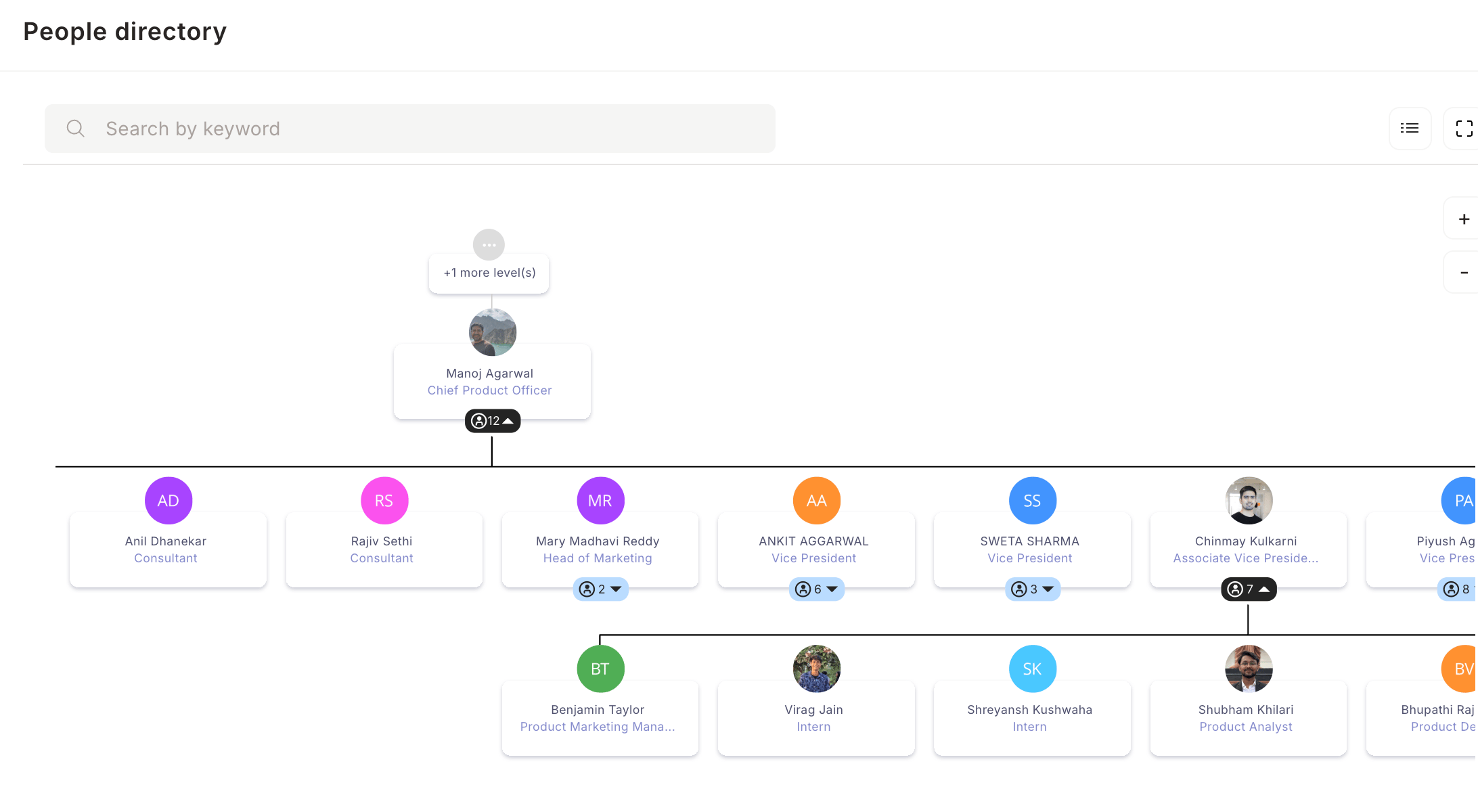1478x812 pixels.
Task: Select SWETA SHARMA's name
Action: point(1030,541)
